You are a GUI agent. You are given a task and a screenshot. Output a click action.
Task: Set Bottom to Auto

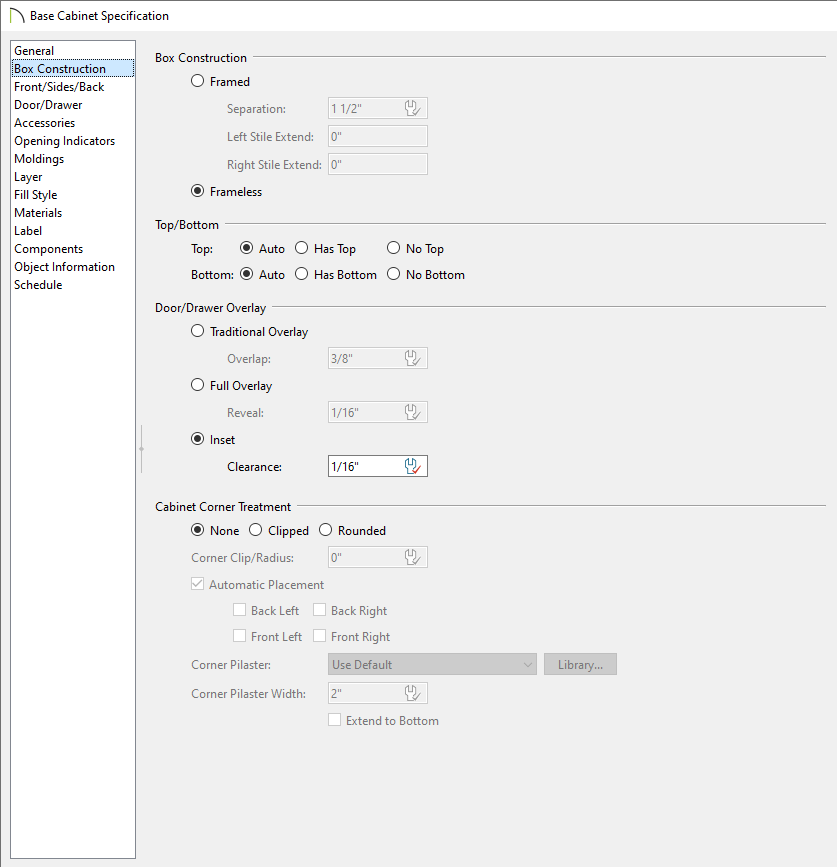[x=247, y=274]
